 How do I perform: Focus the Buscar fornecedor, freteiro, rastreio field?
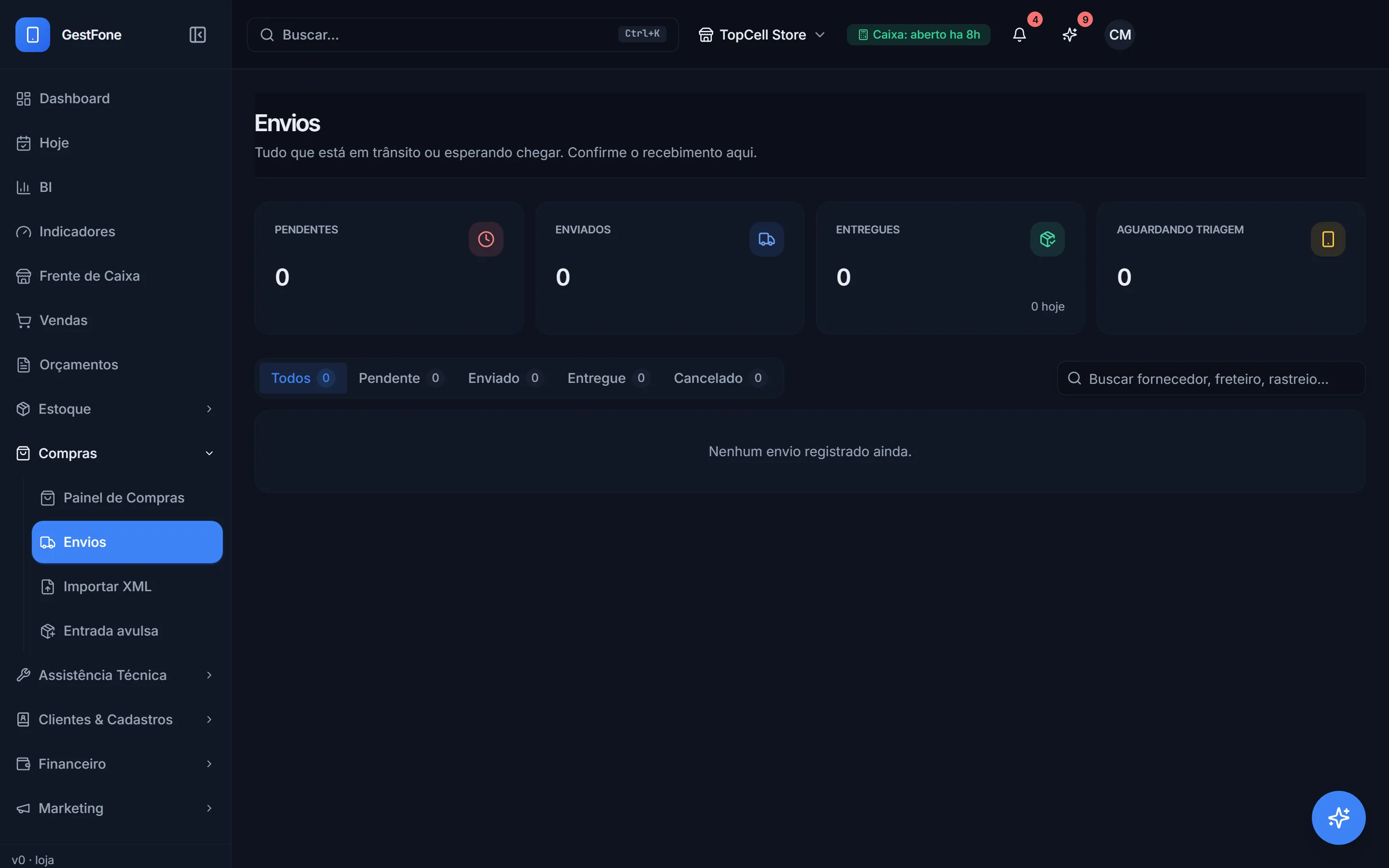coord(1211,379)
